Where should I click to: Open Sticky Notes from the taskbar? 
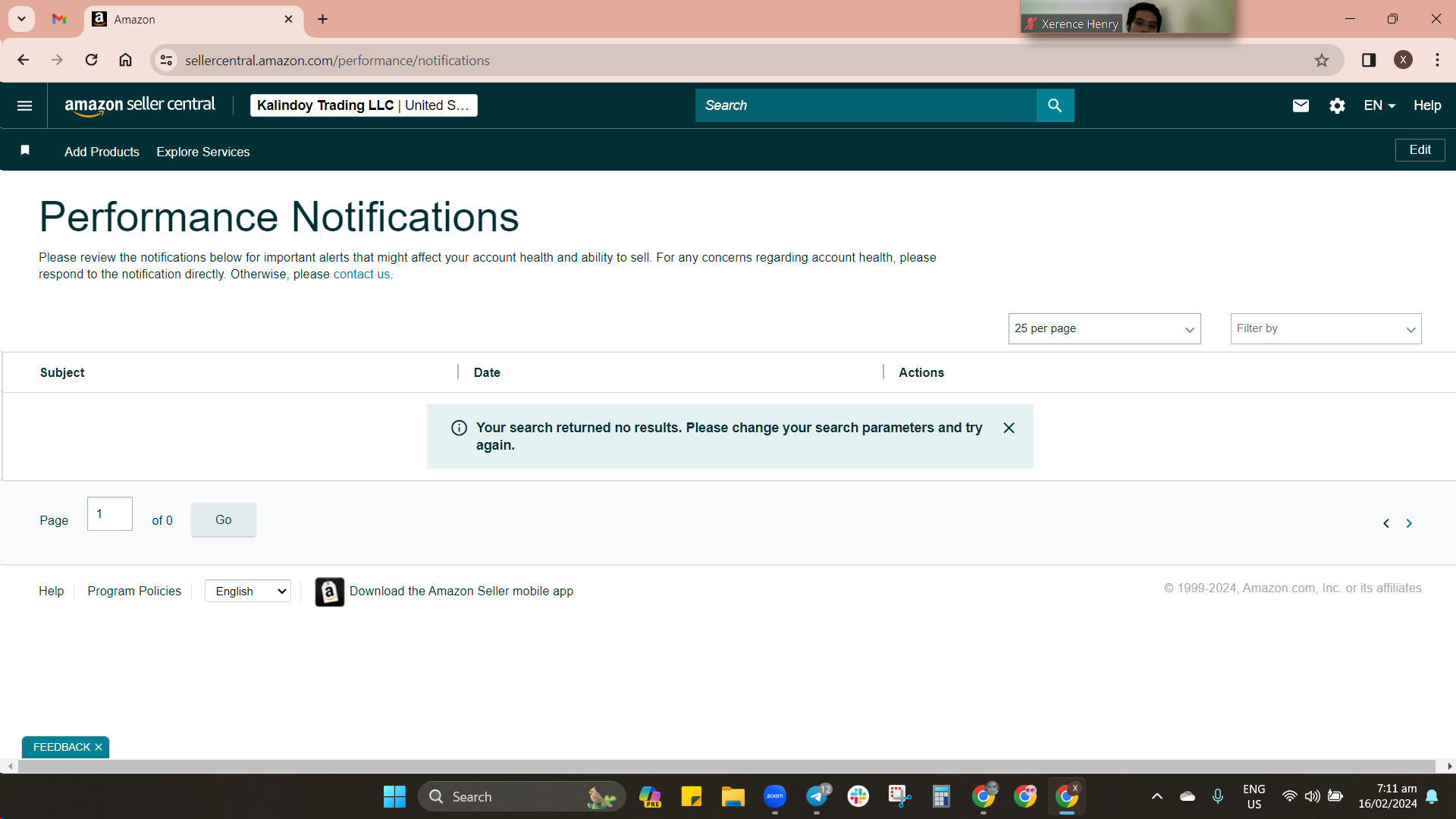[691, 796]
